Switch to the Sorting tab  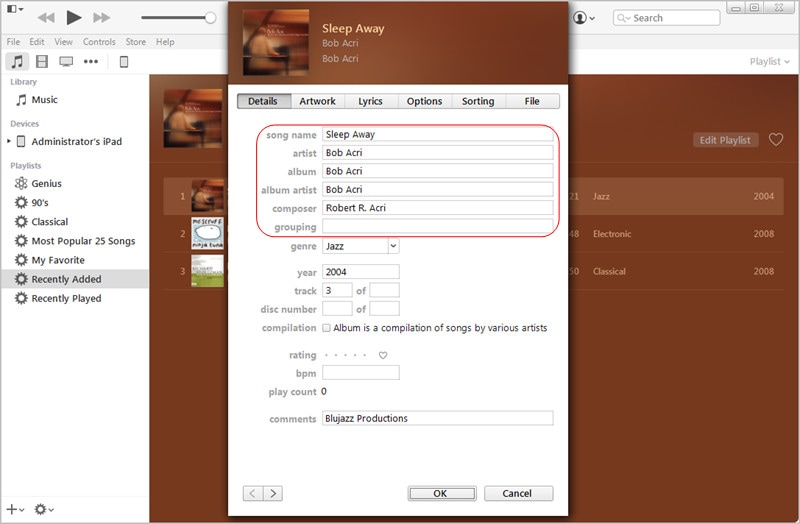pyautogui.click(x=478, y=101)
